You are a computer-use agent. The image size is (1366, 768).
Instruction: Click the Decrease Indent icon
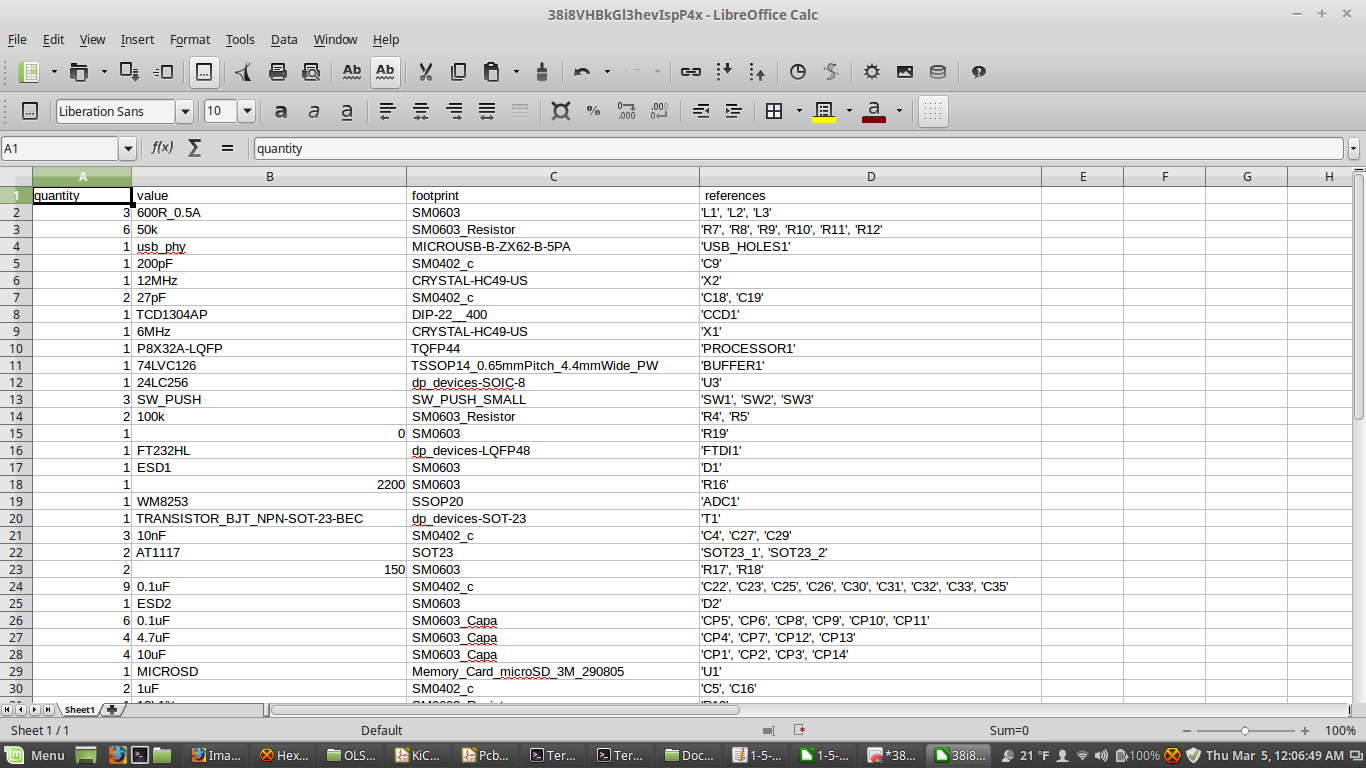coord(701,111)
